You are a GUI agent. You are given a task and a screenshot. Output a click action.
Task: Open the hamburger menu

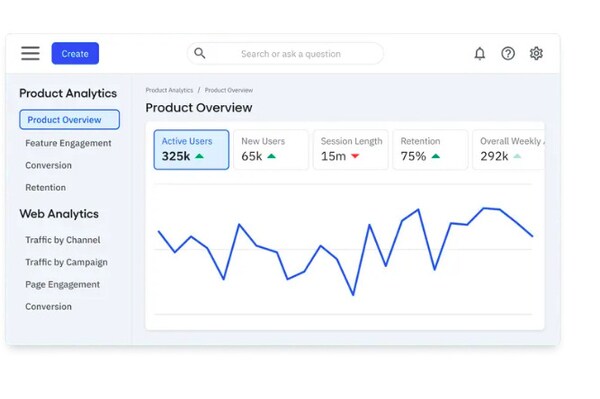pos(30,53)
